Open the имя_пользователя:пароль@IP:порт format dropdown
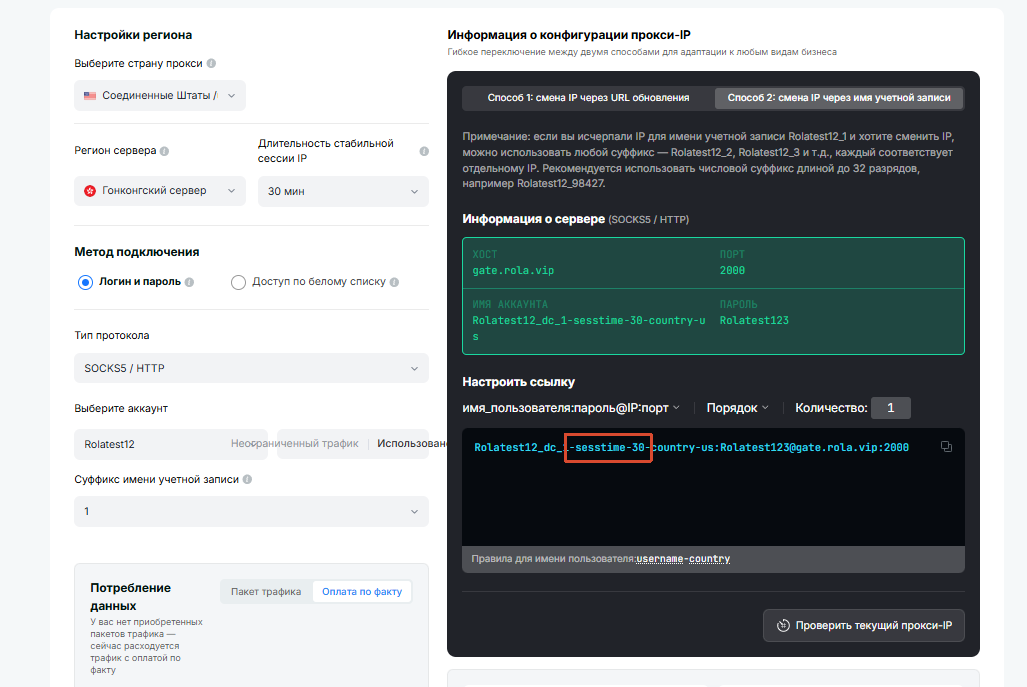 (x=571, y=408)
